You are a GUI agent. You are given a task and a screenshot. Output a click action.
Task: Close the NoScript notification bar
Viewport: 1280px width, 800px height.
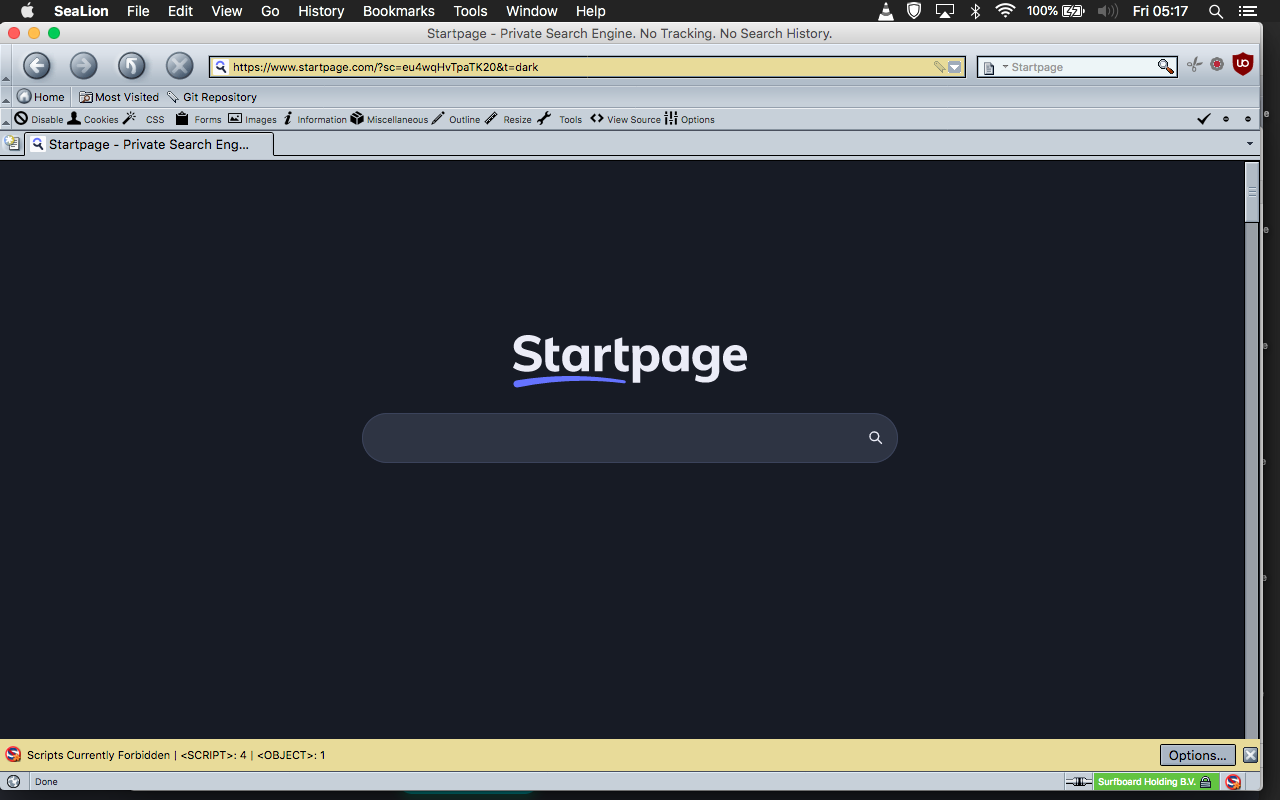click(x=1250, y=755)
